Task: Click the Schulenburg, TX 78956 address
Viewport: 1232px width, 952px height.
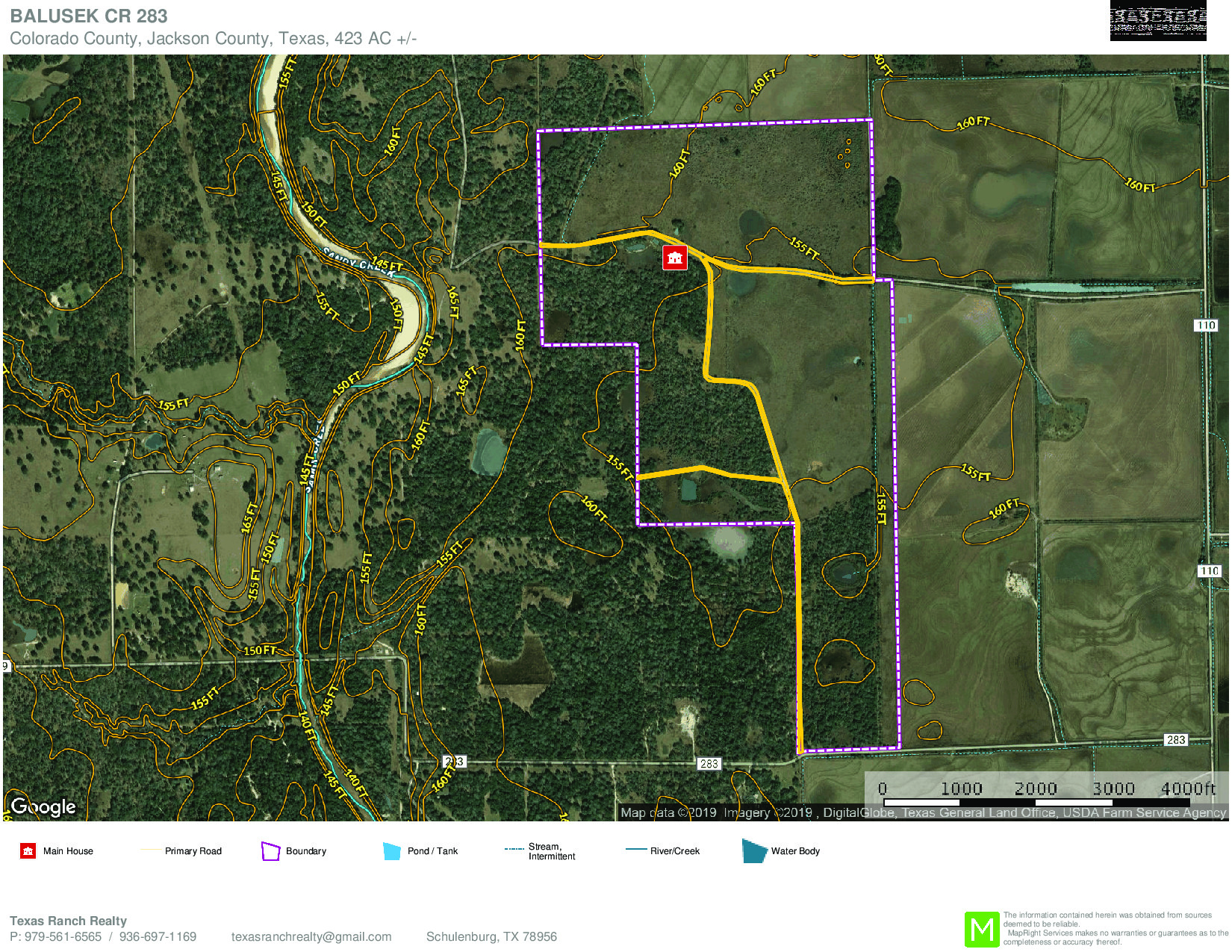Action: 491,936
